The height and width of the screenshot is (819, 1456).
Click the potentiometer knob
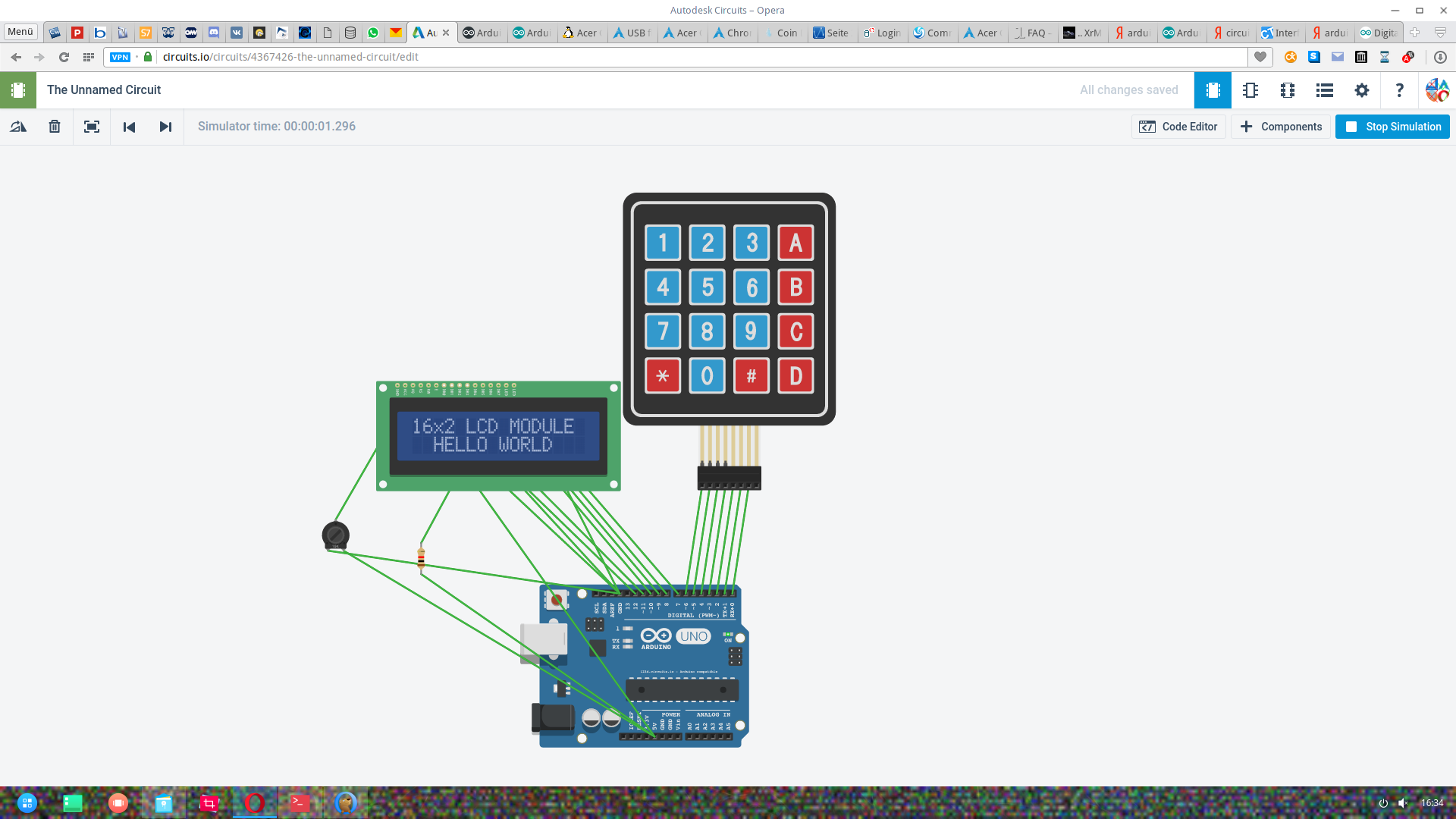335,535
